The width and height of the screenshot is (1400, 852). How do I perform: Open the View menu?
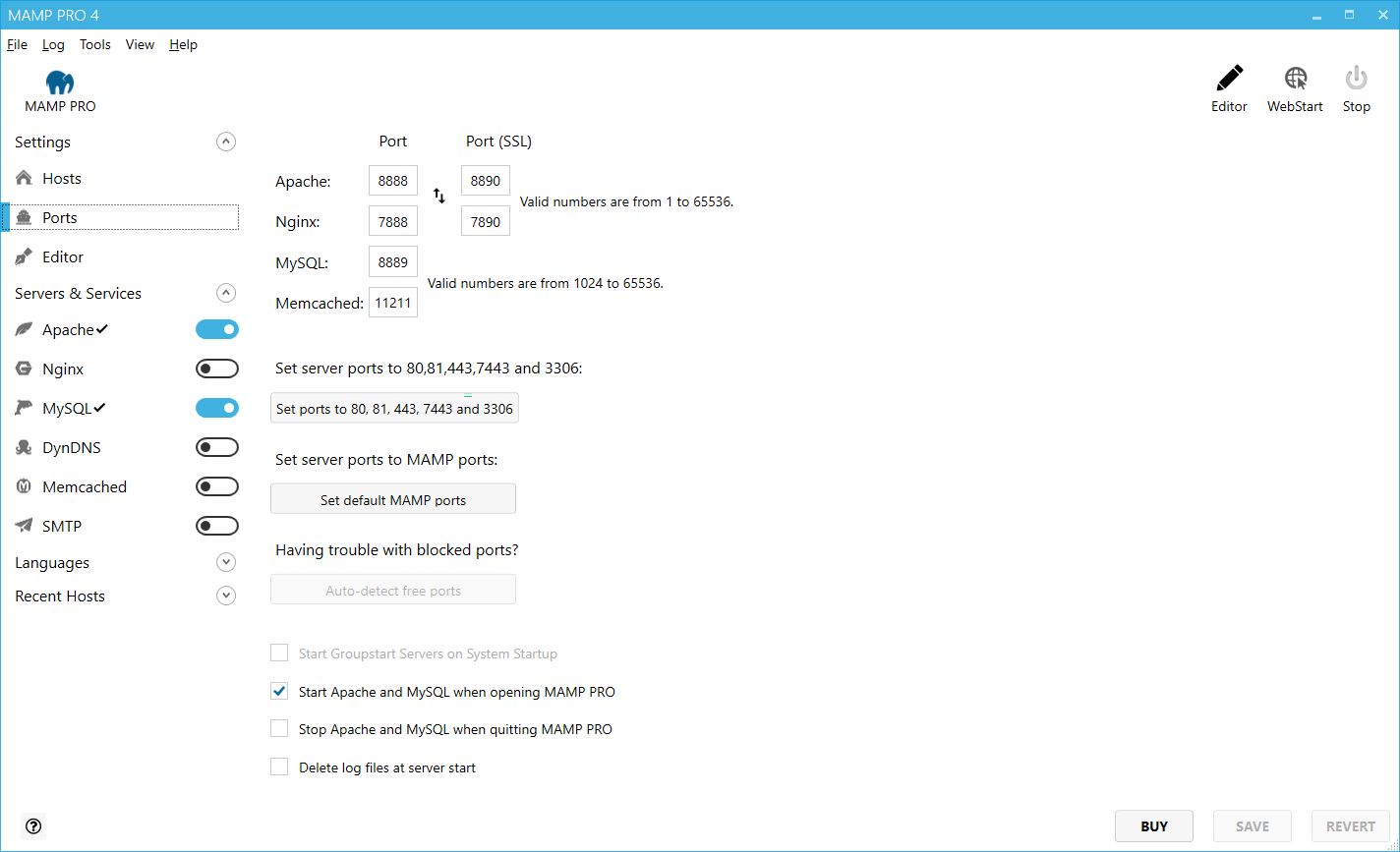click(140, 44)
